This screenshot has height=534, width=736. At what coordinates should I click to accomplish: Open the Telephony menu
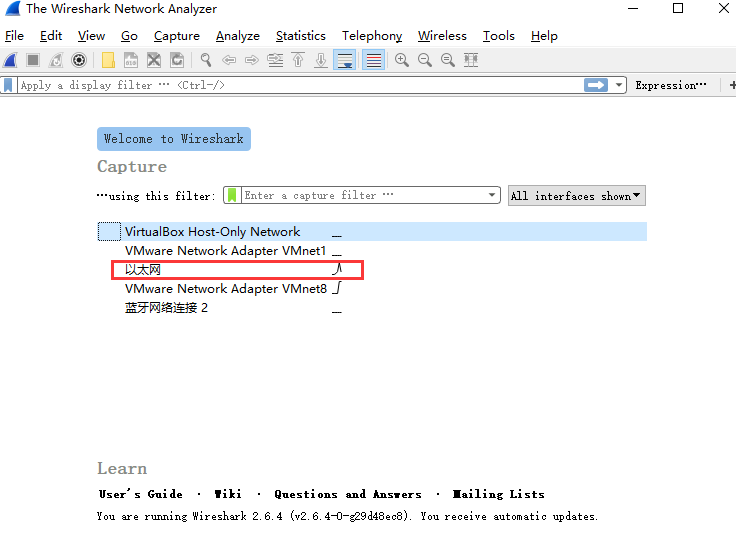coord(372,36)
